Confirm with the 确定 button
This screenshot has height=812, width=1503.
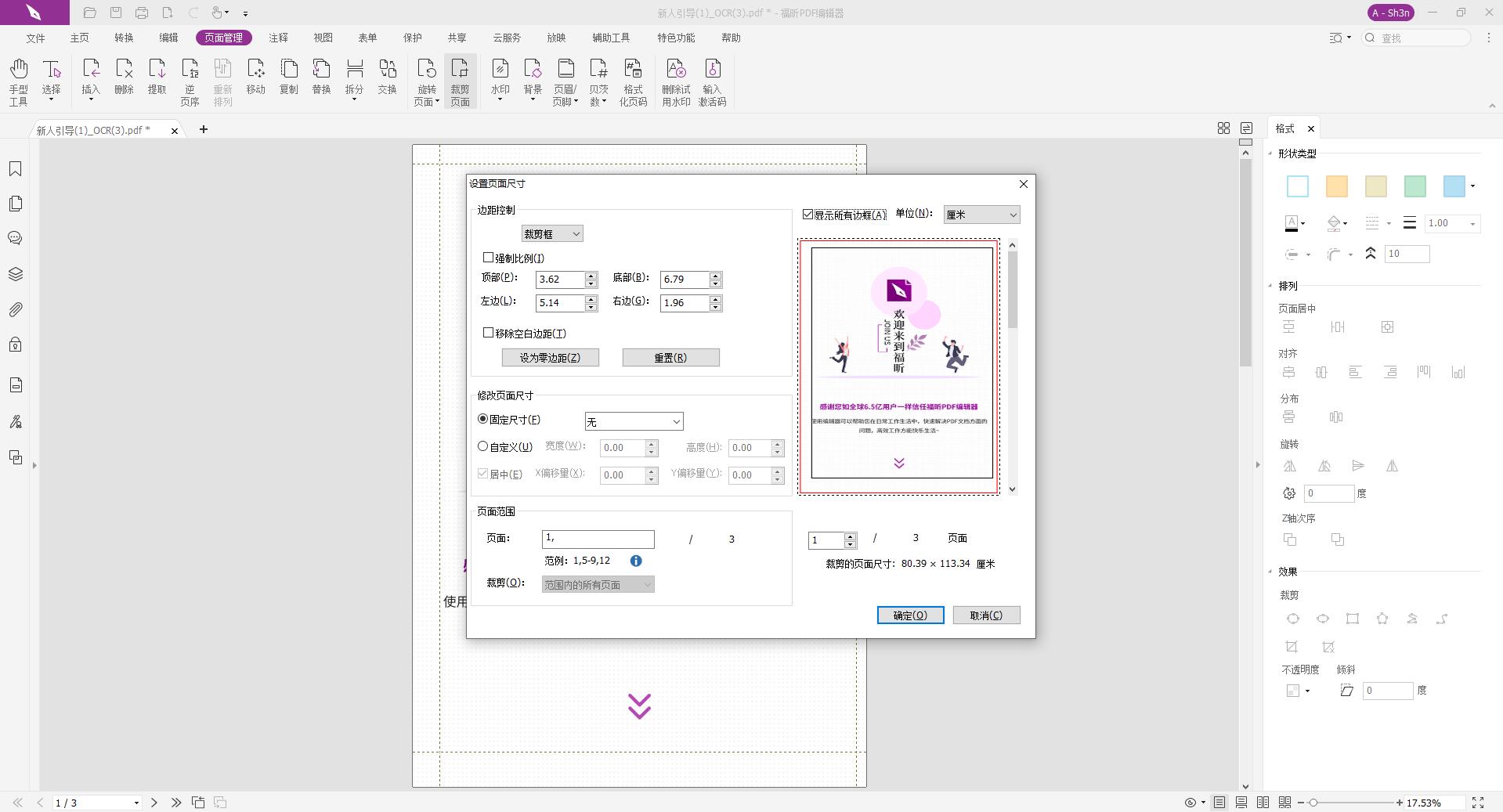[x=910, y=615]
